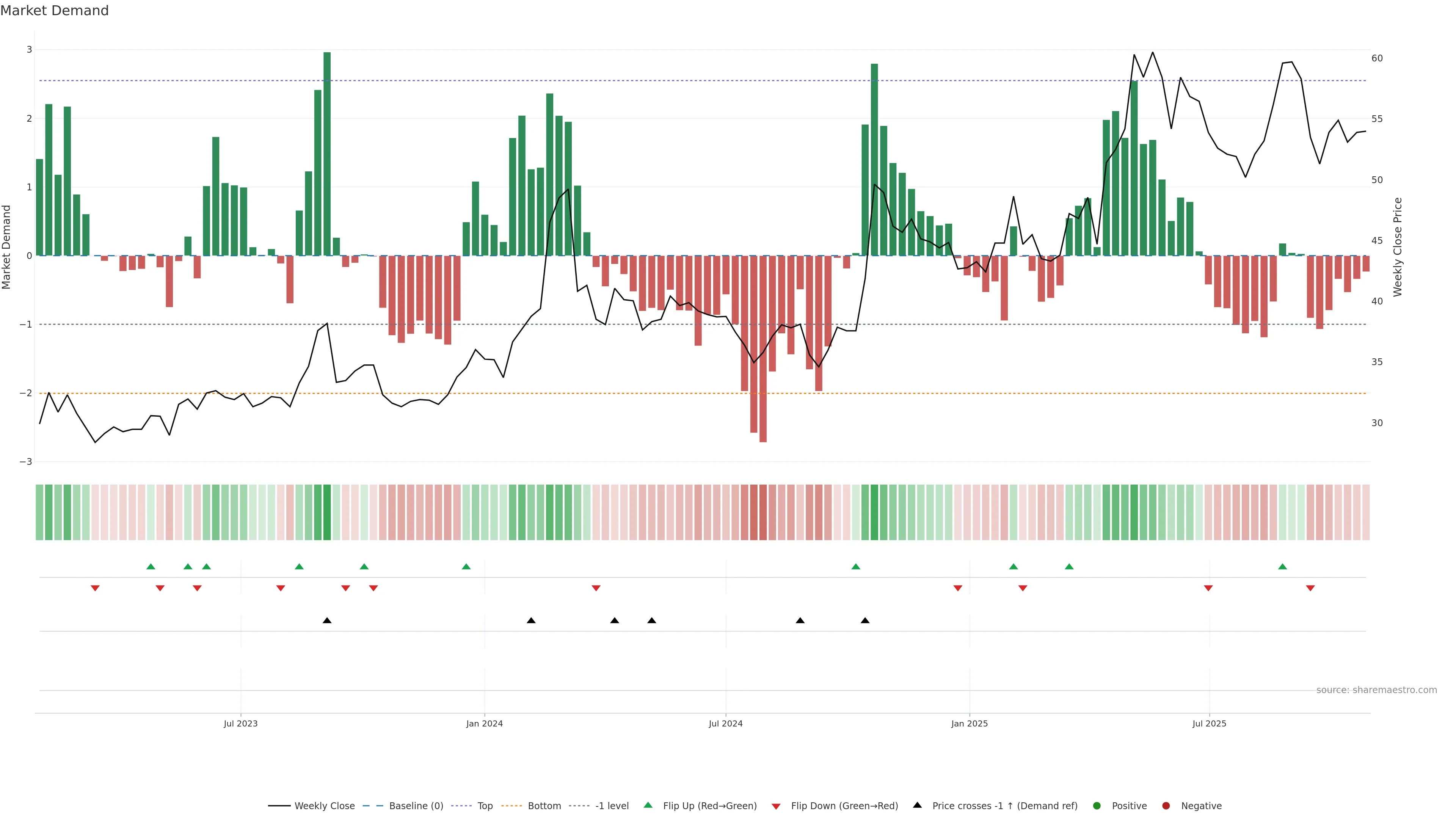Click black Price crosses triangle icon in legend
Screen dimensions: 1456x819
pyautogui.click(x=917, y=805)
